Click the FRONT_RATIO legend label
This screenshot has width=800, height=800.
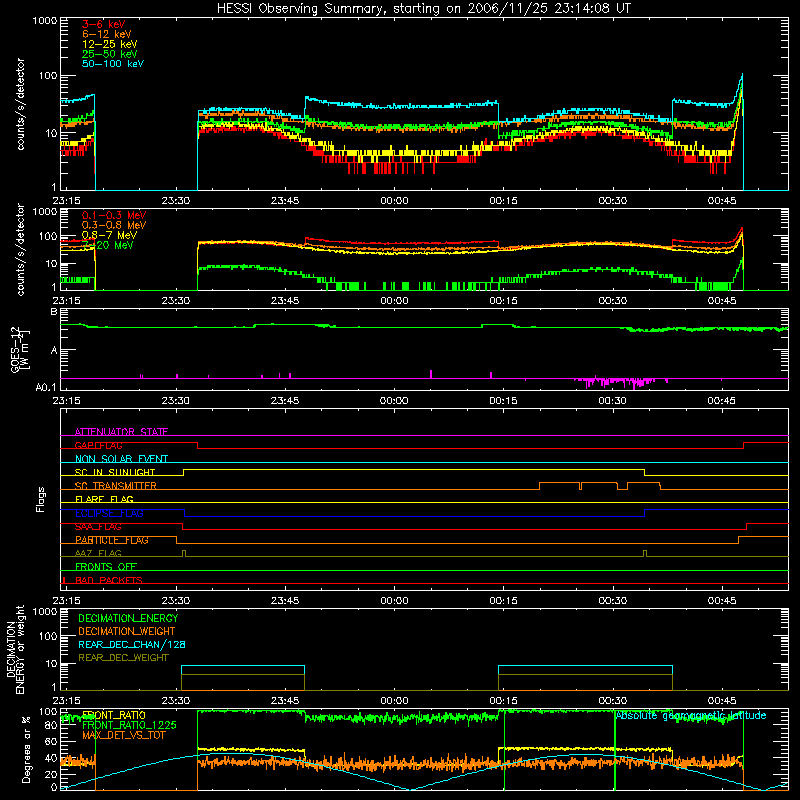click(x=114, y=715)
